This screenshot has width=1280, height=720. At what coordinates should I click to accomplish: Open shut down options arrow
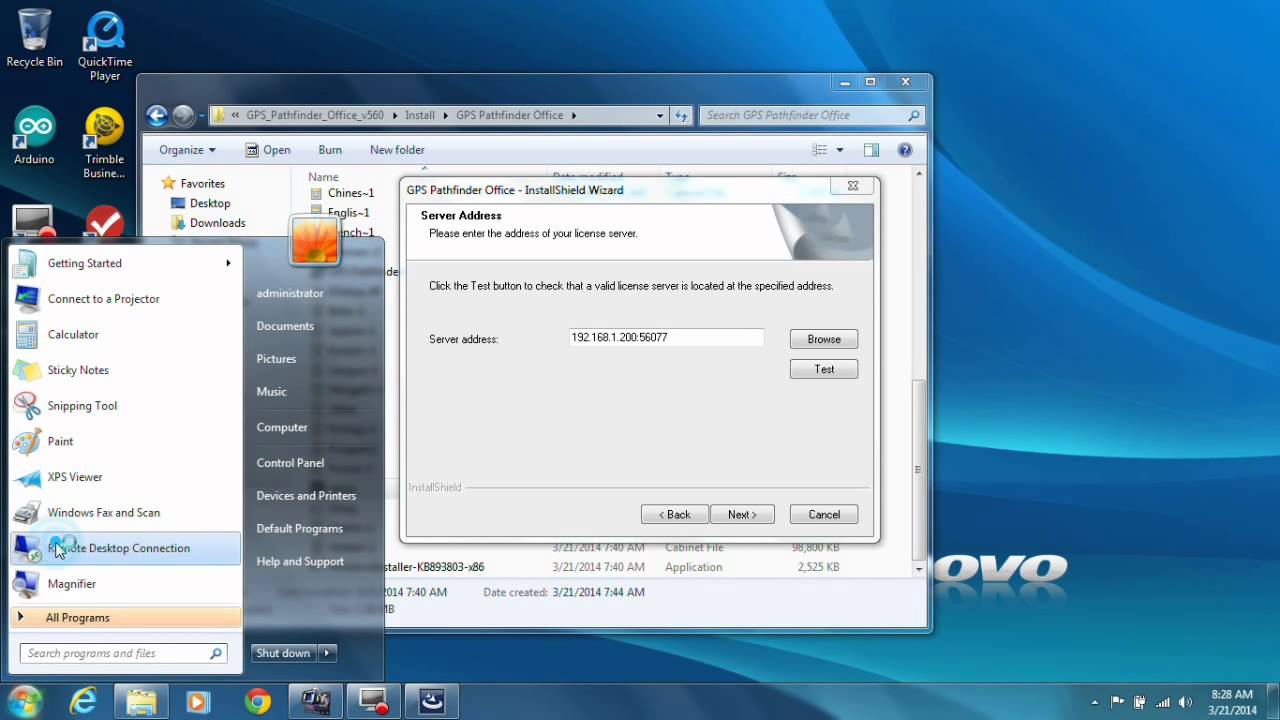click(326, 653)
